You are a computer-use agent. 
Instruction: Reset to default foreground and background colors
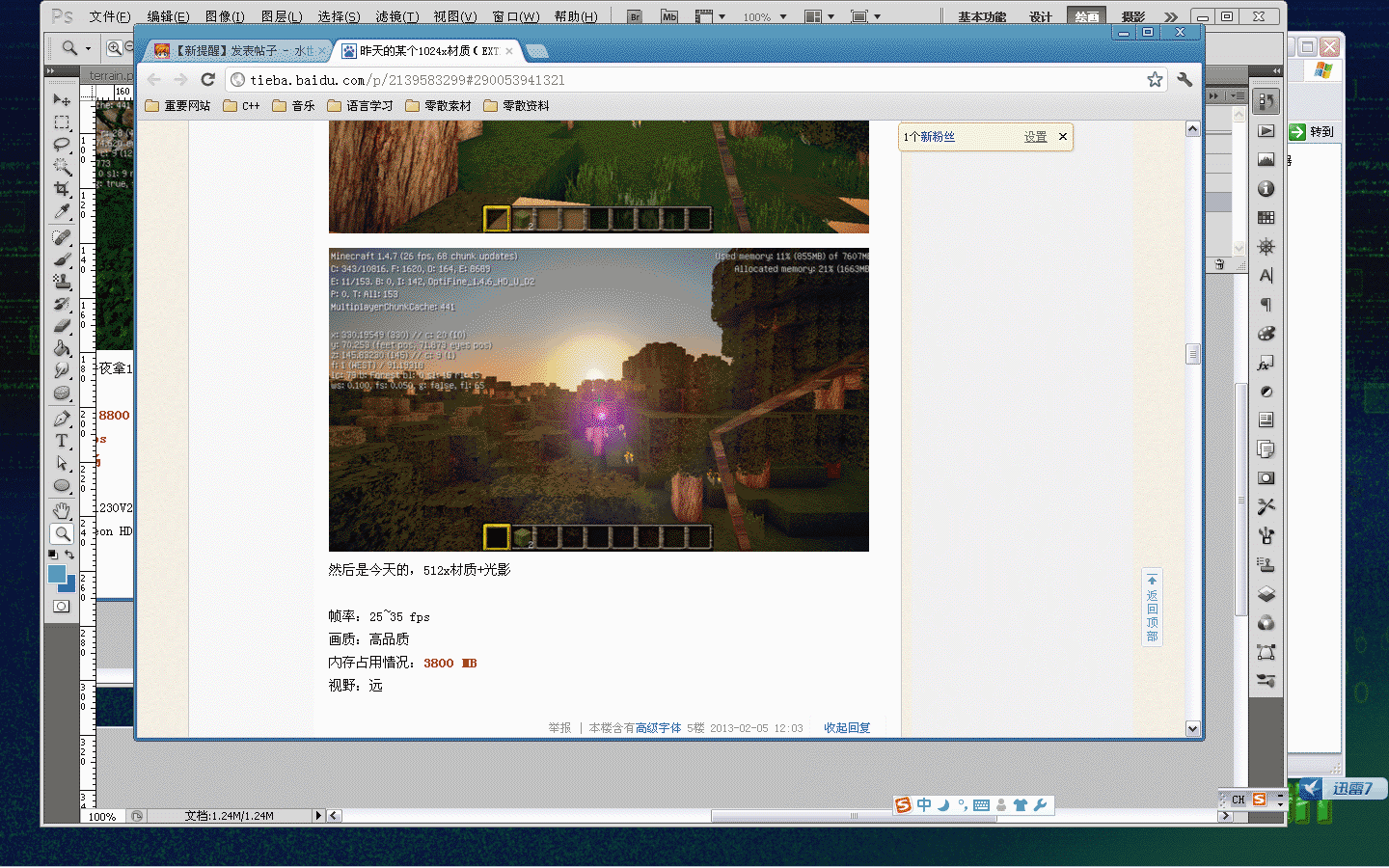point(53,556)
